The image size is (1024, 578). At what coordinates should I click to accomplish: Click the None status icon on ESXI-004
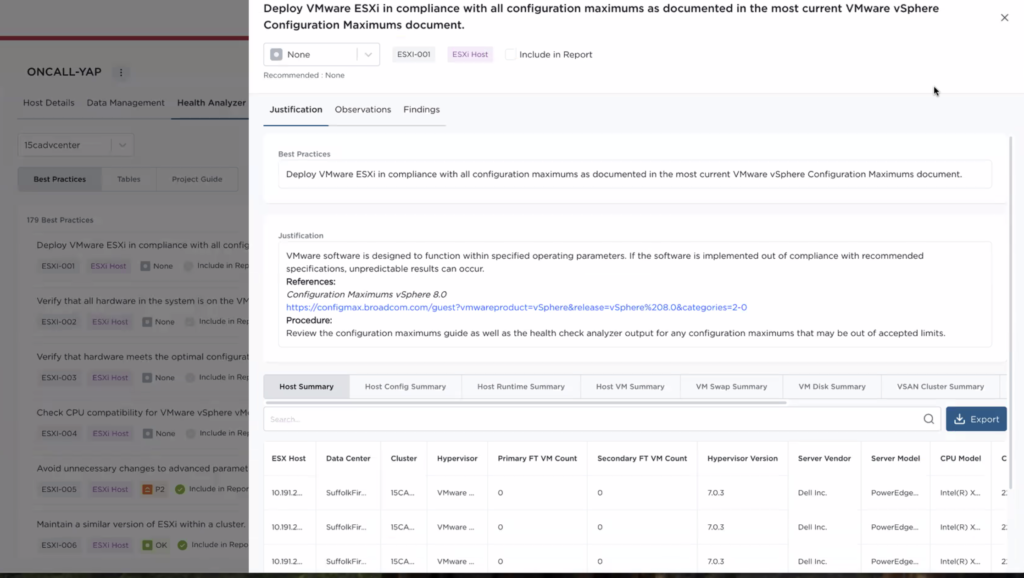tap(146, 434)
